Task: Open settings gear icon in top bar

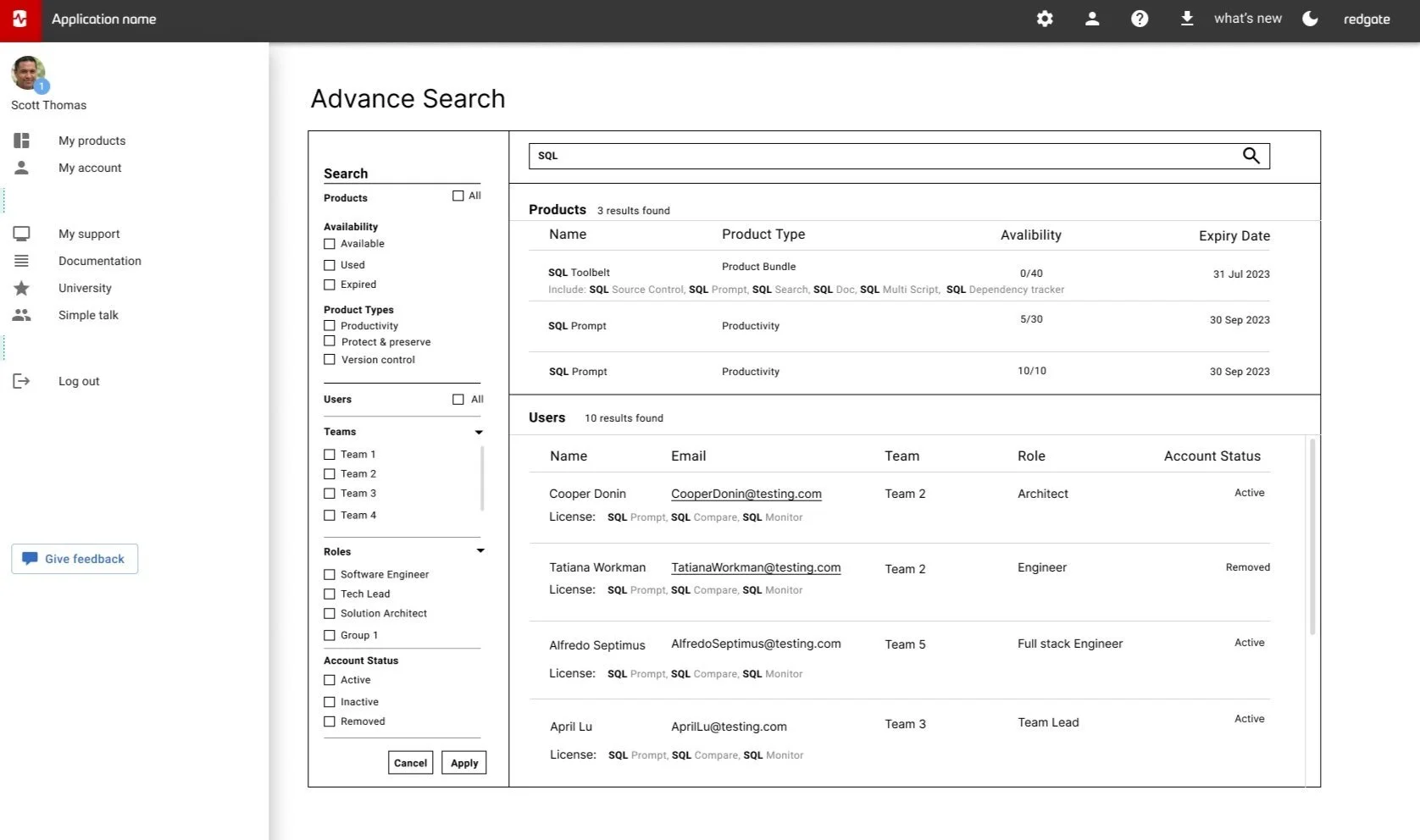Action: pos(1045,19)
